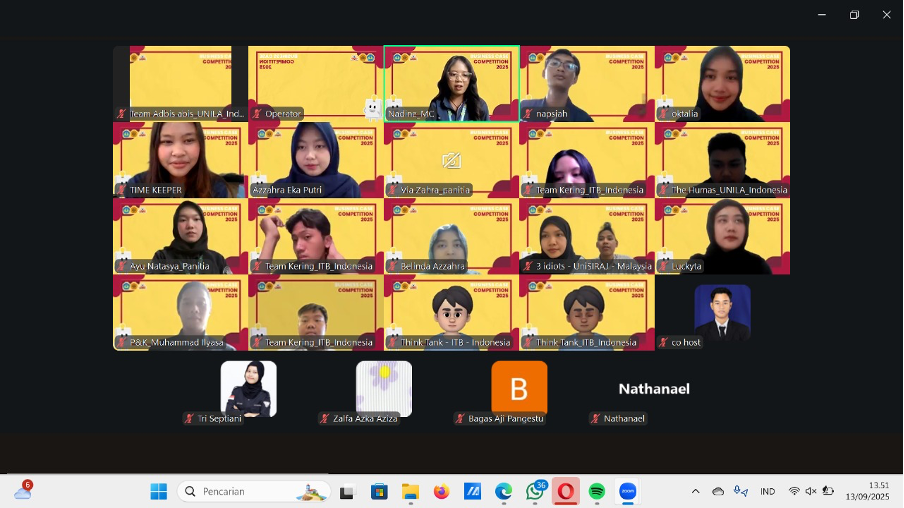Click the Microsoft Store taskbar icon
The image size is (904, 508).
point(379,491)
